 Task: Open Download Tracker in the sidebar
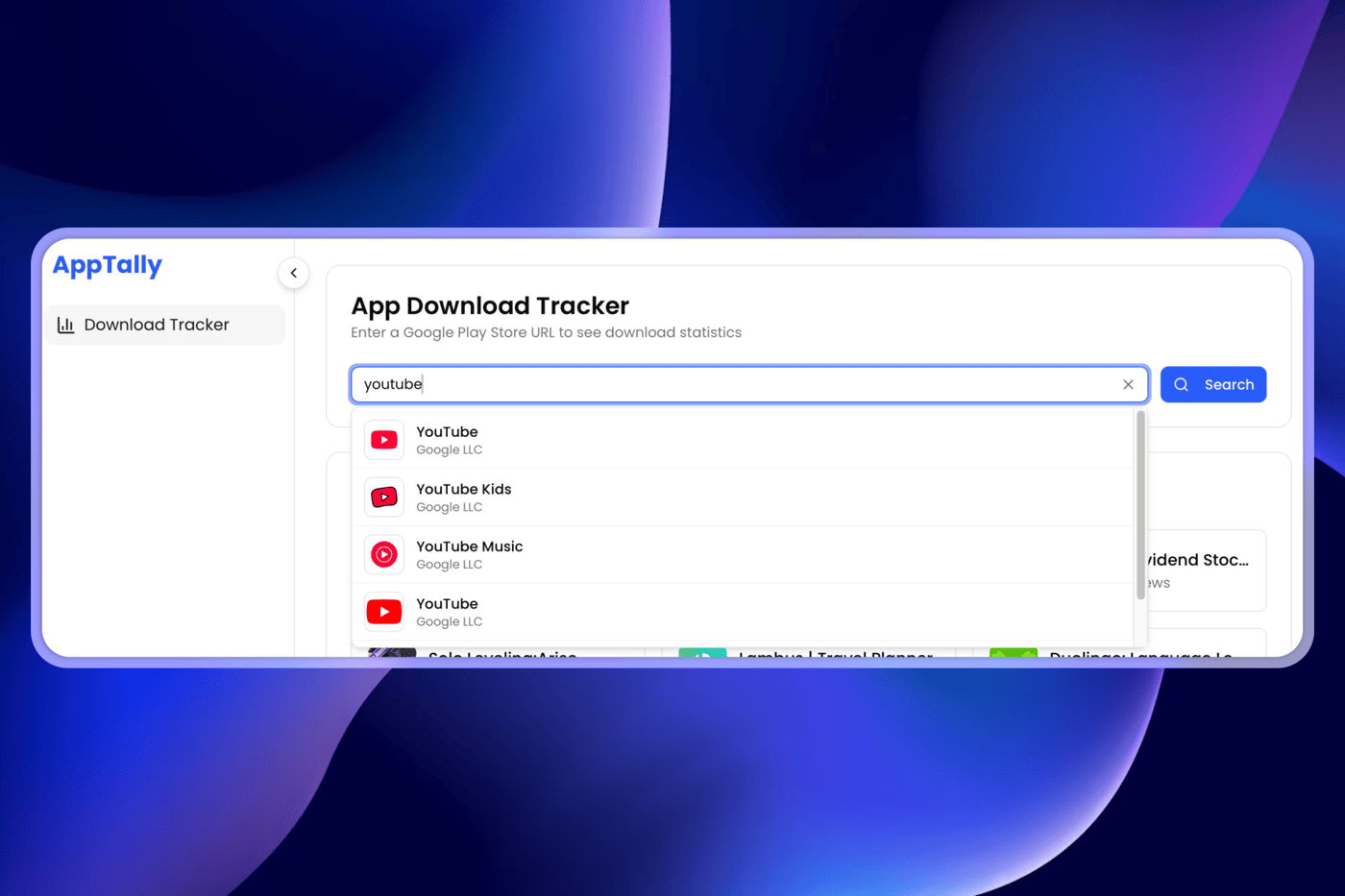click(164, 325)
